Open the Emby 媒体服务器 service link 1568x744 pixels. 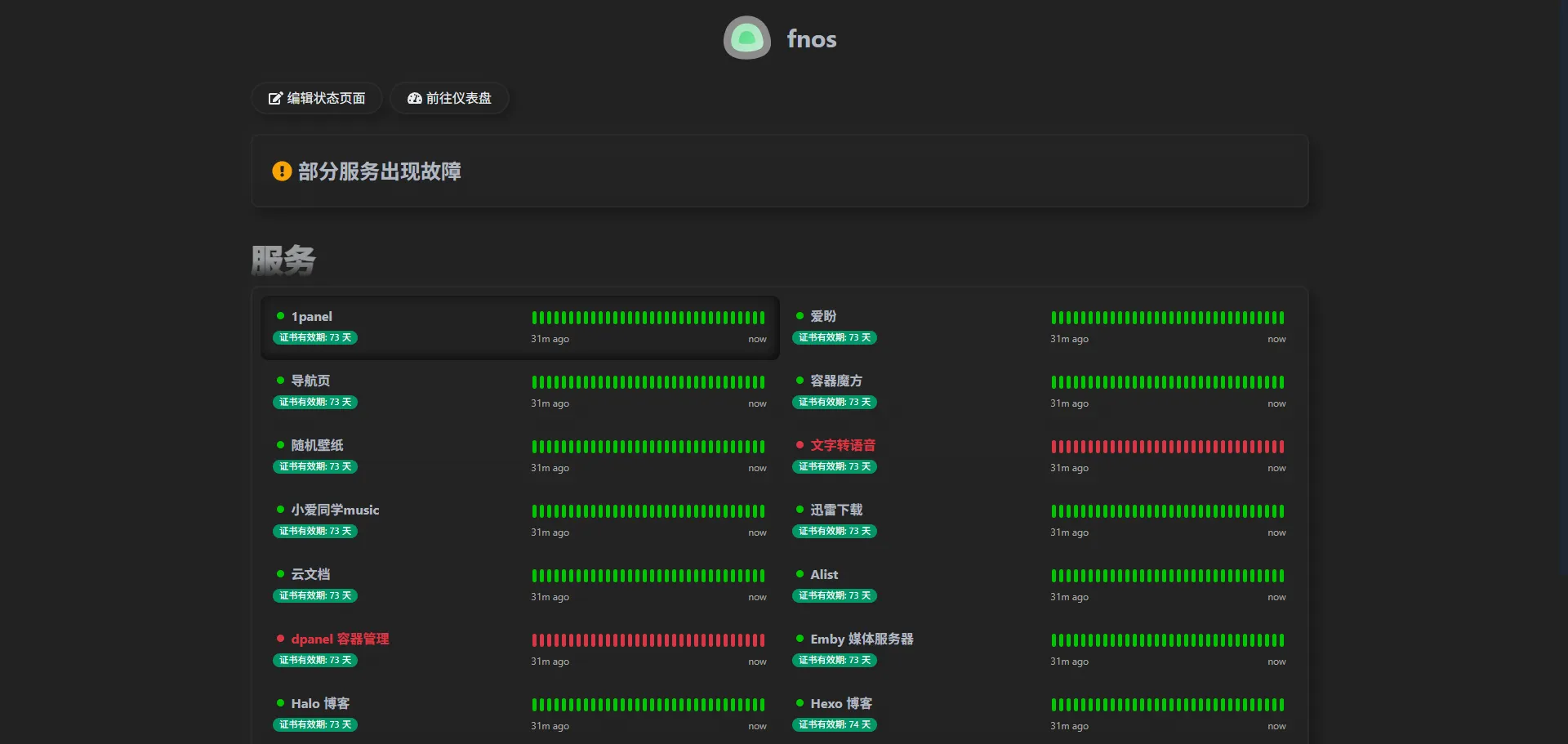click(x=862, y=639)
